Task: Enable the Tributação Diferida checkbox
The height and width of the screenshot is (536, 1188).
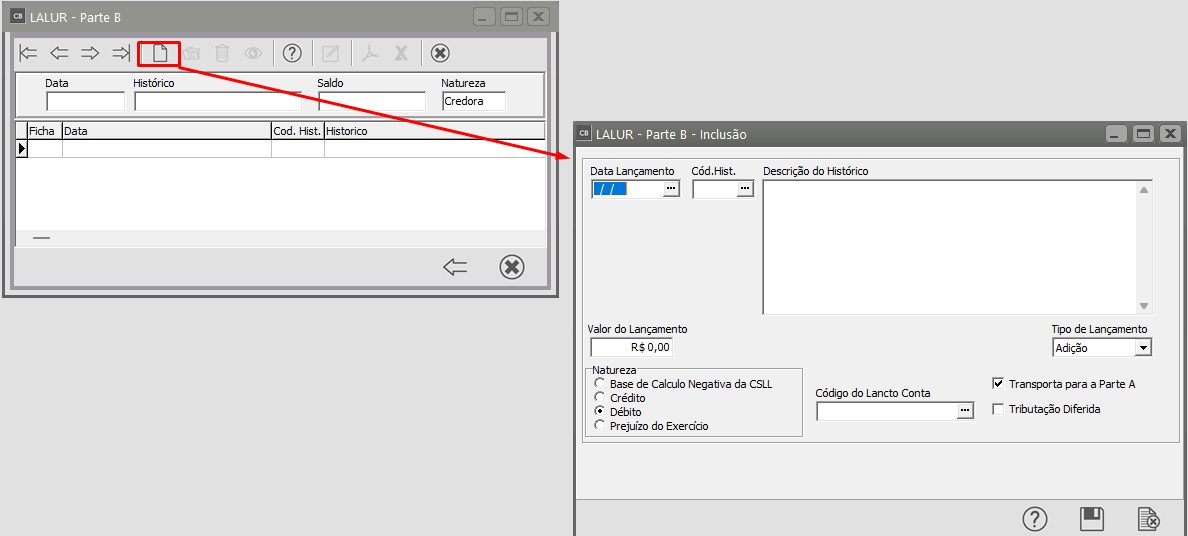Action: tap(998, 409)
